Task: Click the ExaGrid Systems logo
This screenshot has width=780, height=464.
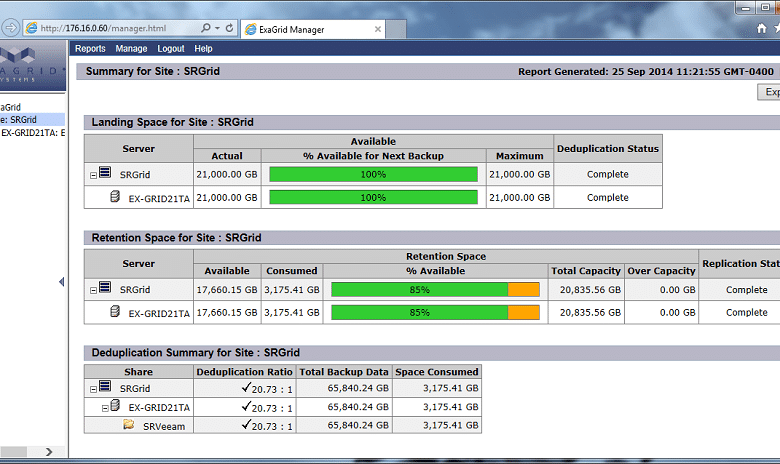Action: point(32,66)
